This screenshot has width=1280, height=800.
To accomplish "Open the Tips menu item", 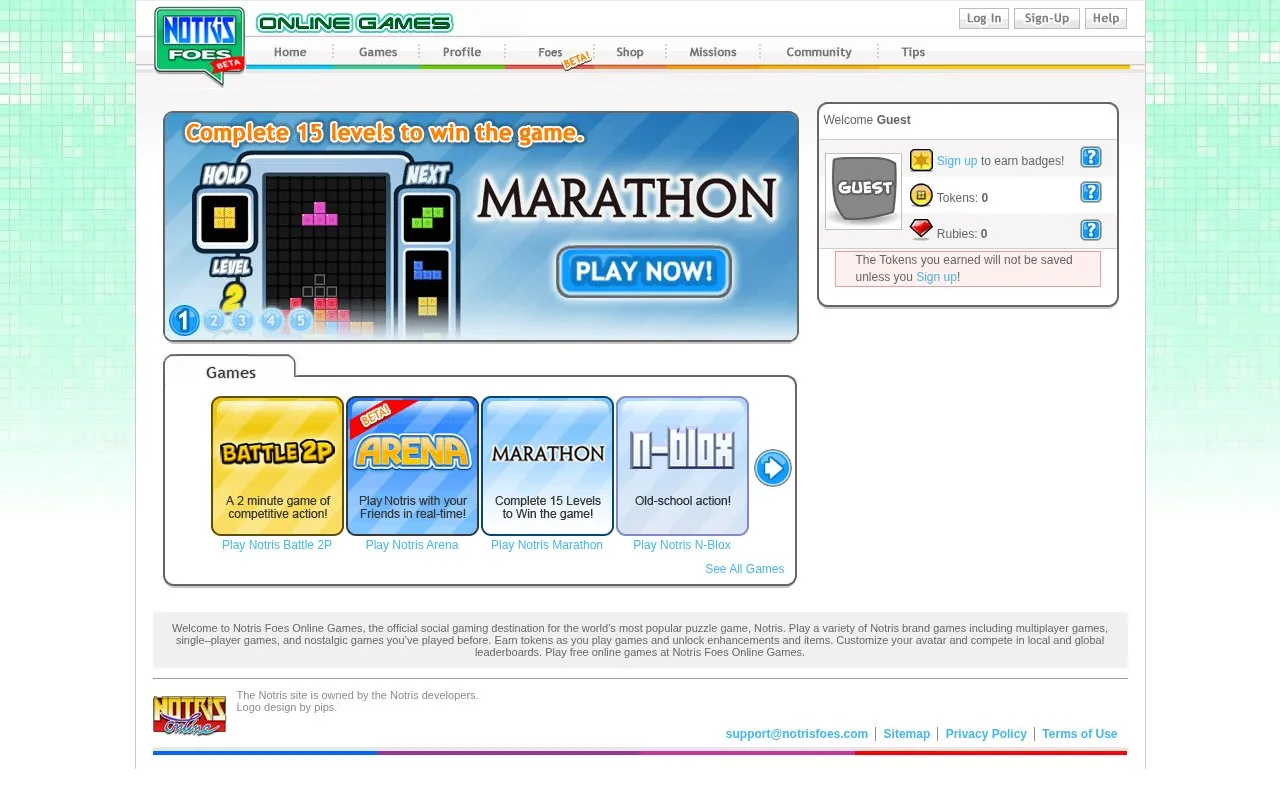I will (913, 52).
